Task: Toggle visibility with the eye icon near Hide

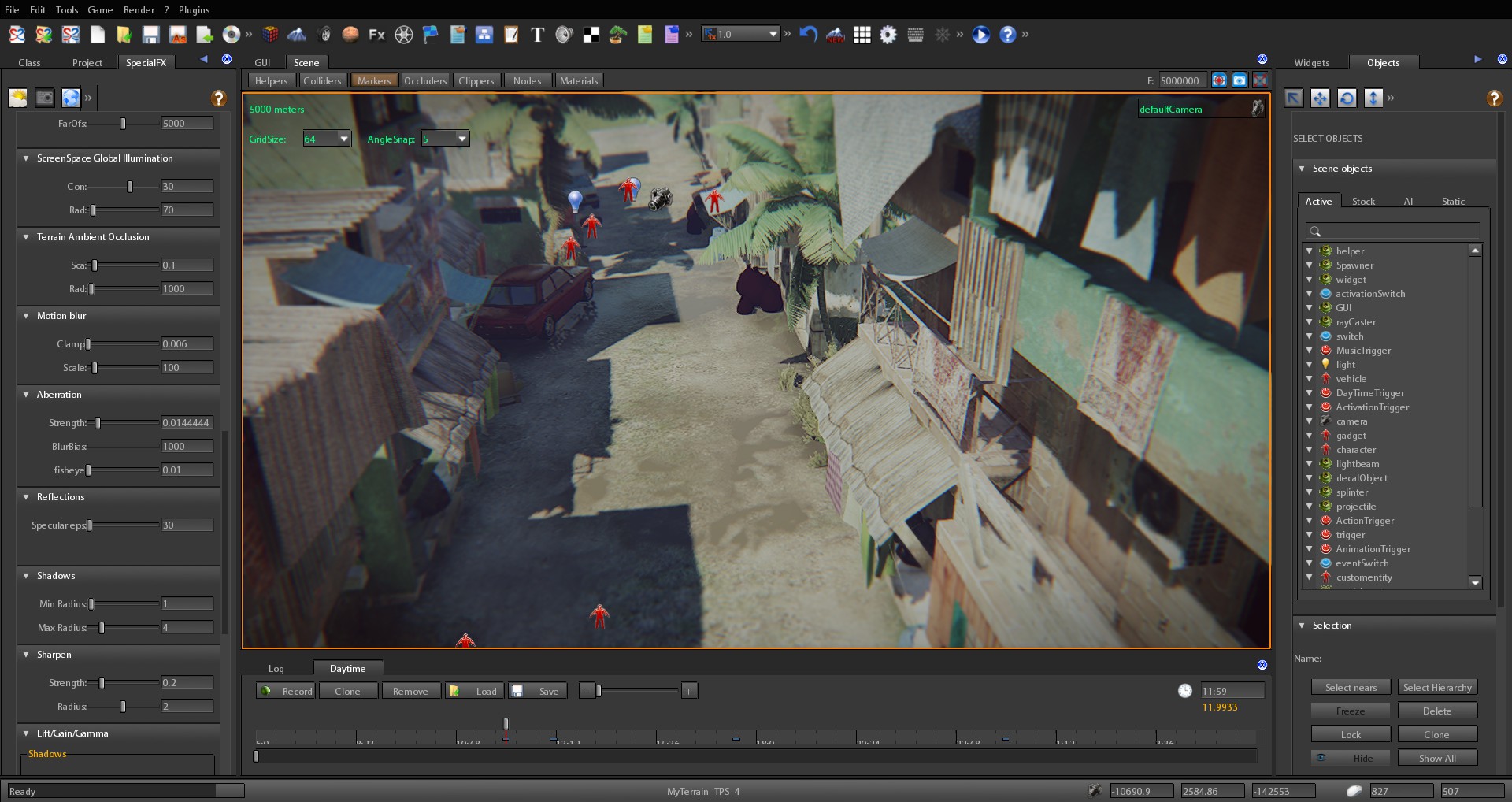Action: [x=1321, y=758]
